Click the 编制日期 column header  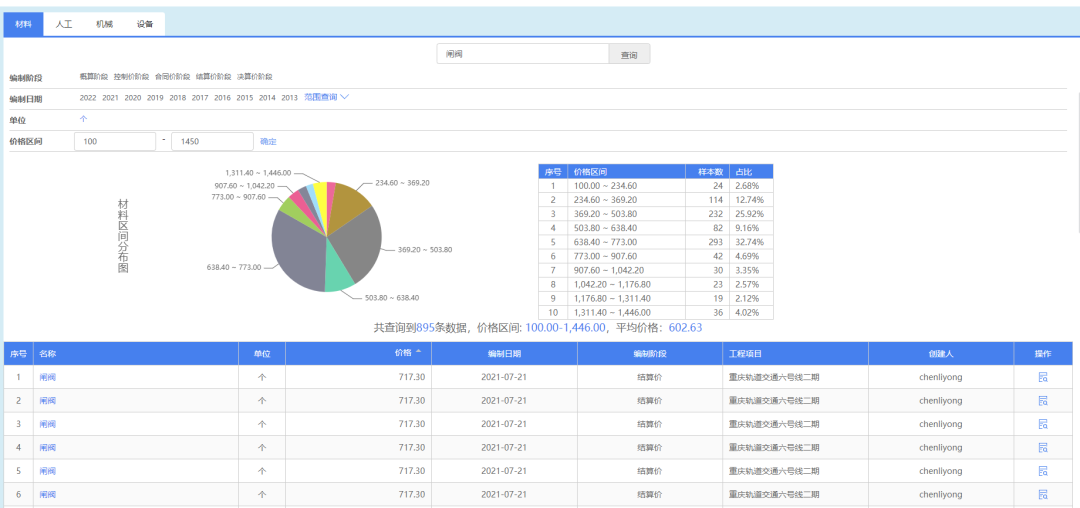504,353
